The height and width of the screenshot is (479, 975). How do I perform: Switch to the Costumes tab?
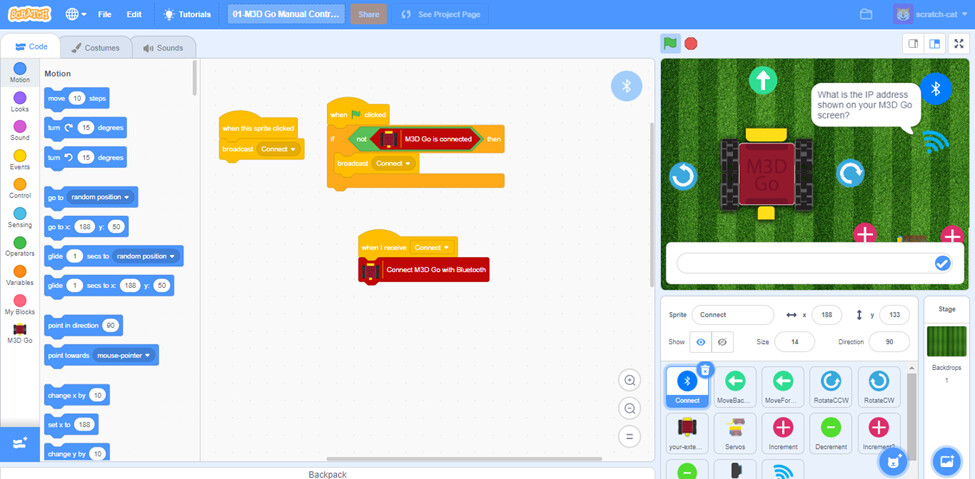(96, 48)
